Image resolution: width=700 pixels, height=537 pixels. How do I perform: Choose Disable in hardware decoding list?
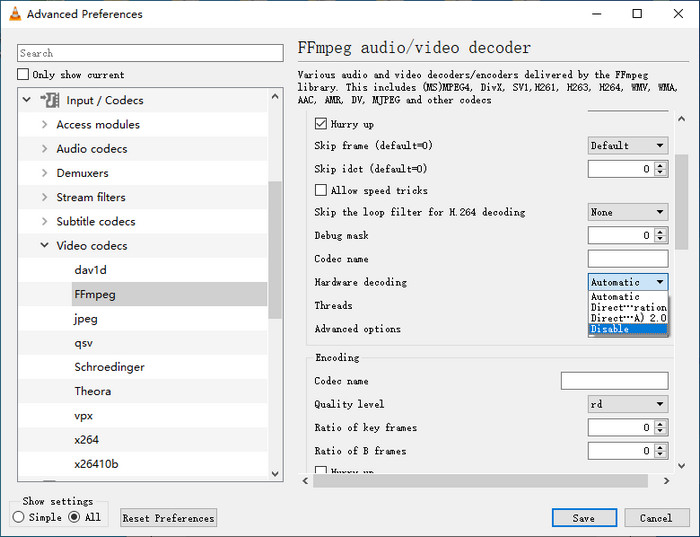click(628, 329)
